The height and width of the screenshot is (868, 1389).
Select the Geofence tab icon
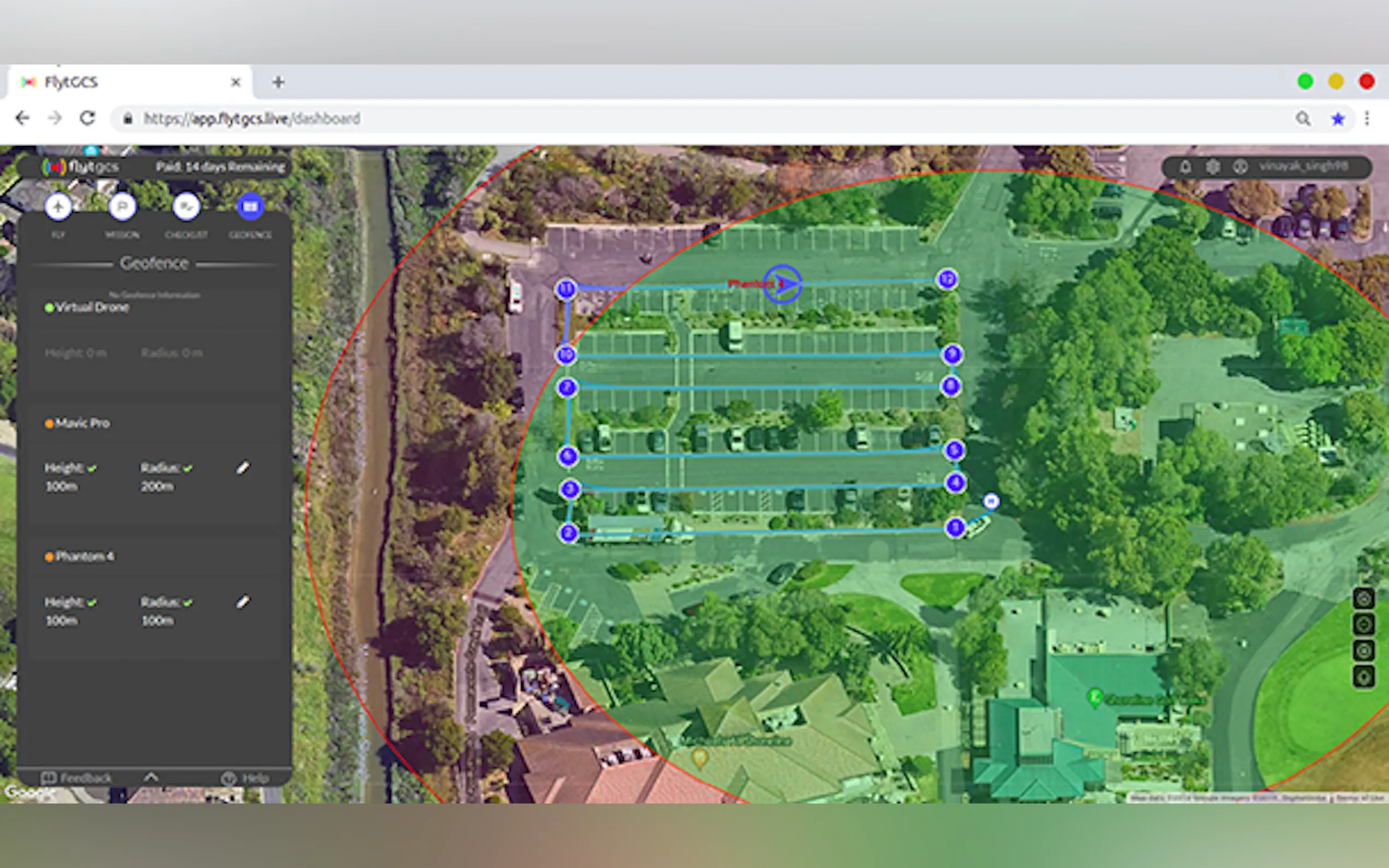point(250,207)
